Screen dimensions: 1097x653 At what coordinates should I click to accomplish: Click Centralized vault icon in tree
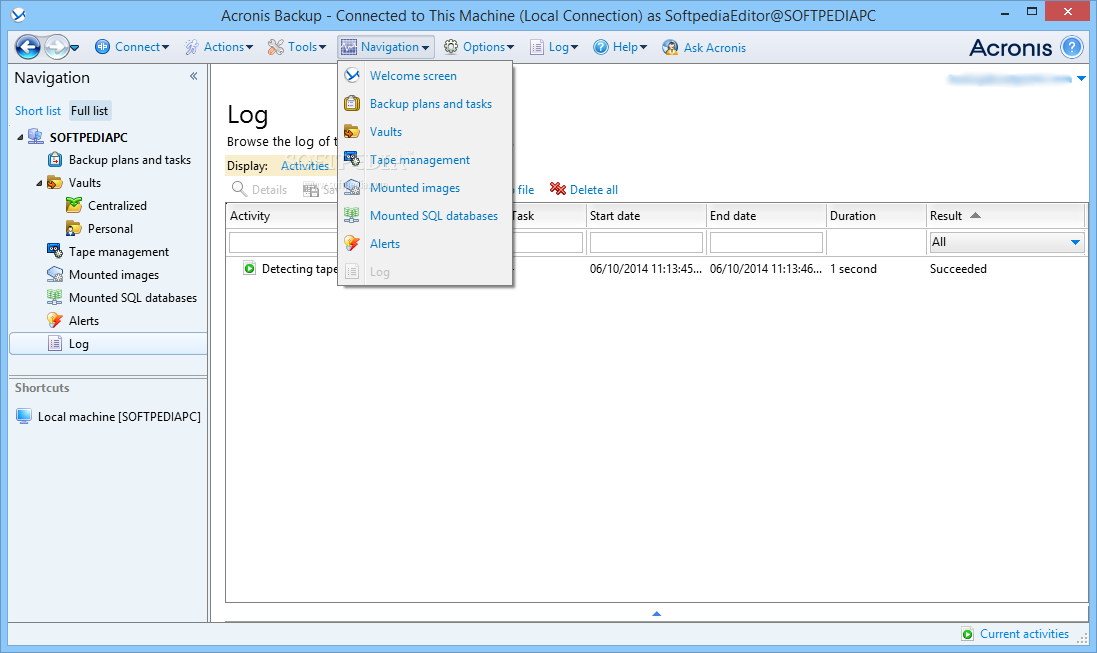73,205
